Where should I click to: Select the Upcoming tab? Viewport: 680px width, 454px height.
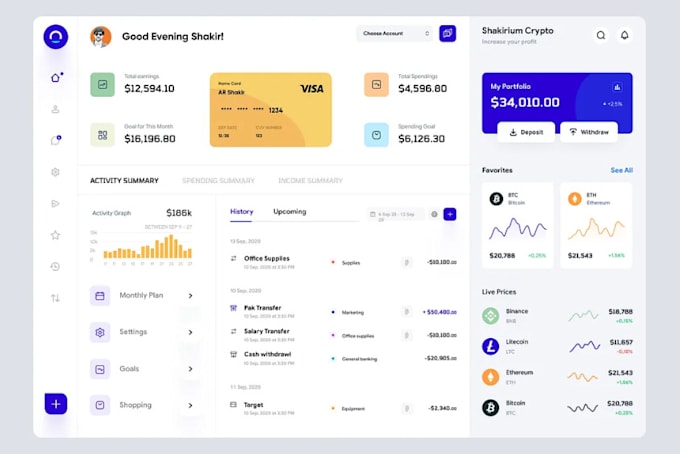290,212
